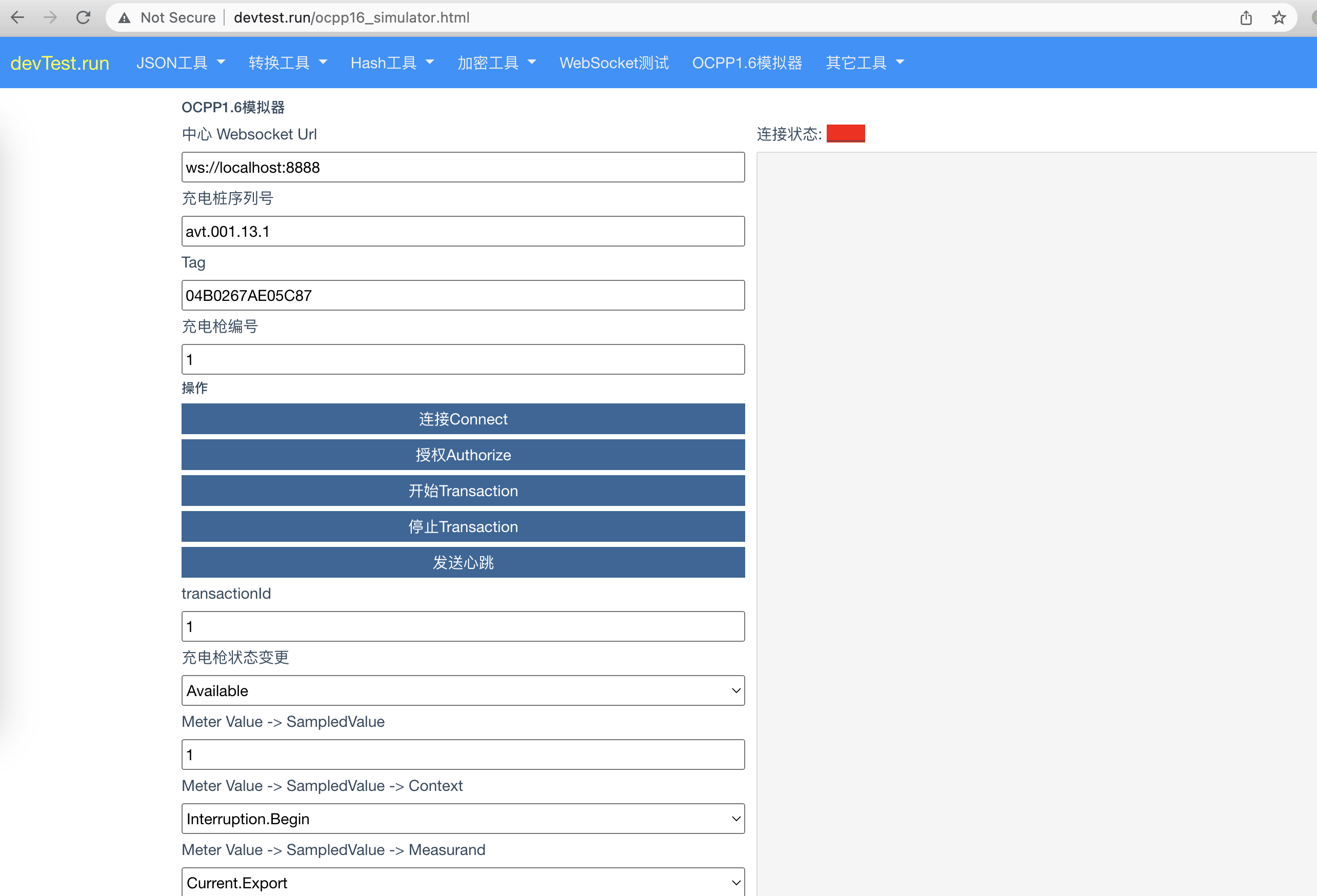Image resolution: width=1317 pixels, height=896 pixels.
Task: Click the 开始Transaction button
Action: pos(463,491)
